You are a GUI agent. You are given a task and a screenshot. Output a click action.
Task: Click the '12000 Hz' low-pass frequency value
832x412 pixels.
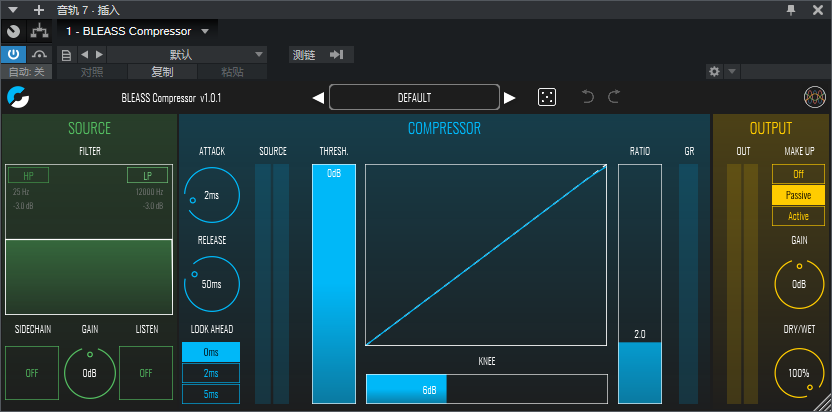coord(149,192)
